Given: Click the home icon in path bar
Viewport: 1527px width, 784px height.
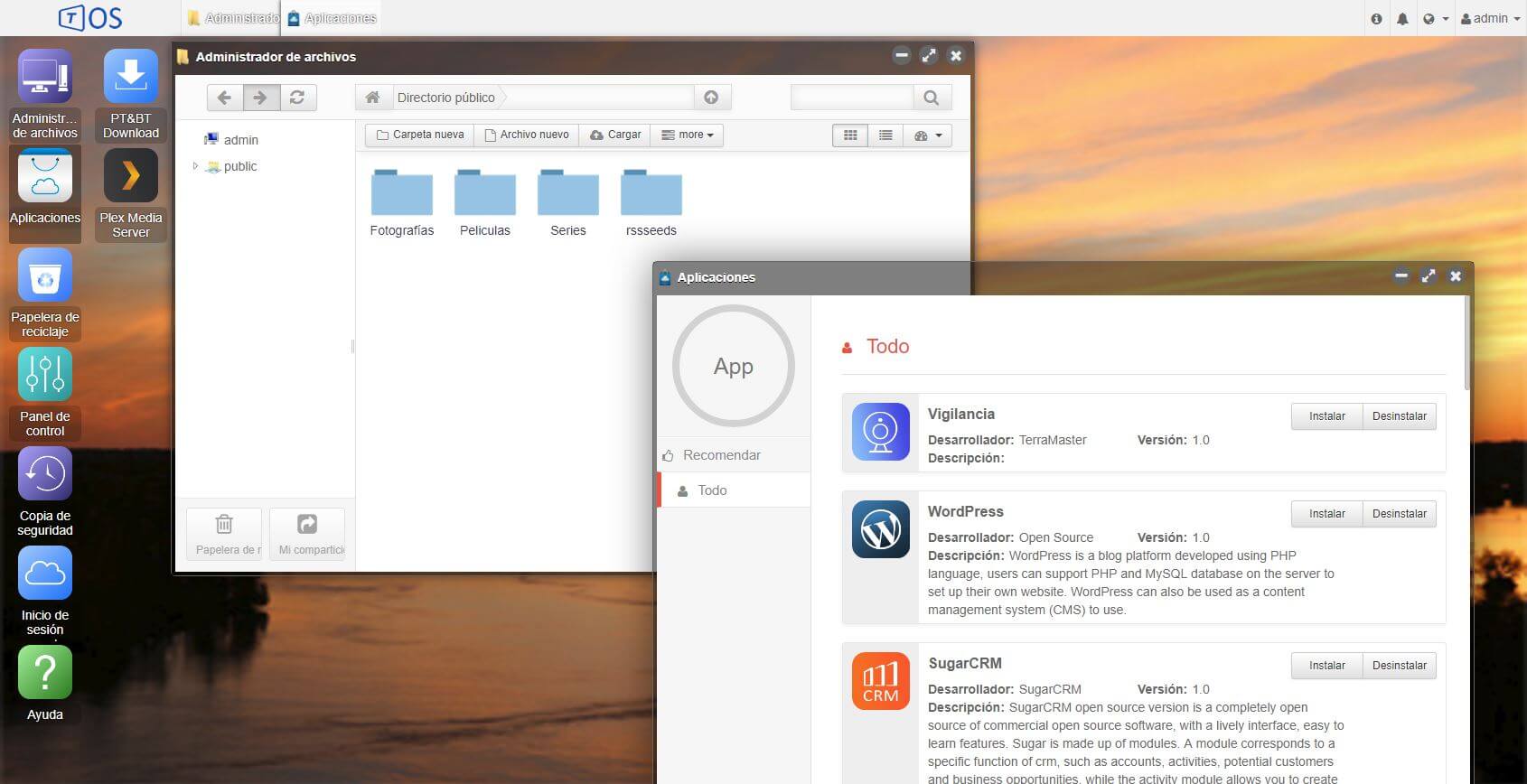Looking at the screenshot, I should pos(372,98).
